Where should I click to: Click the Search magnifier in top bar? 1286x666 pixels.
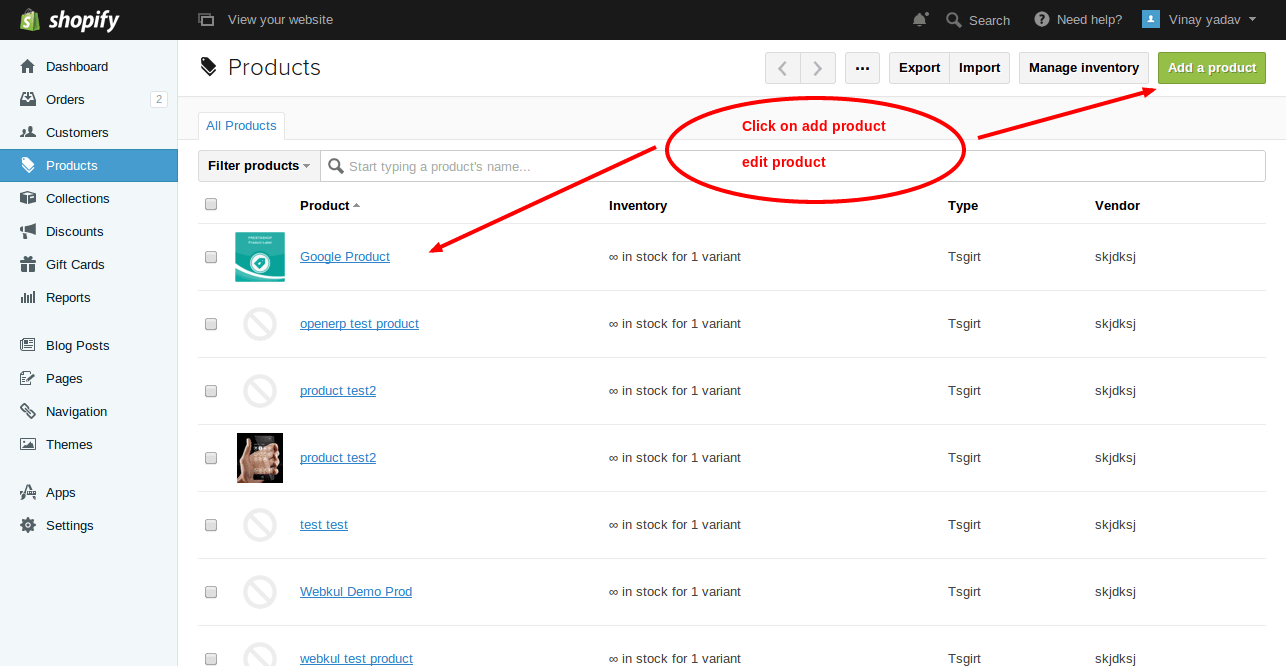954,20
